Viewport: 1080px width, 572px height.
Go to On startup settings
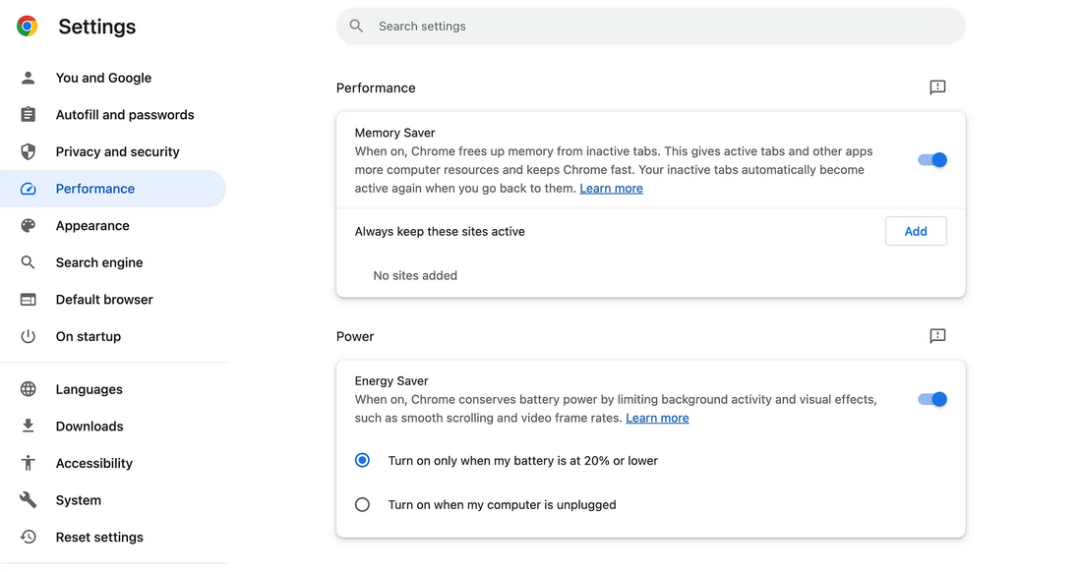[88, 337]
